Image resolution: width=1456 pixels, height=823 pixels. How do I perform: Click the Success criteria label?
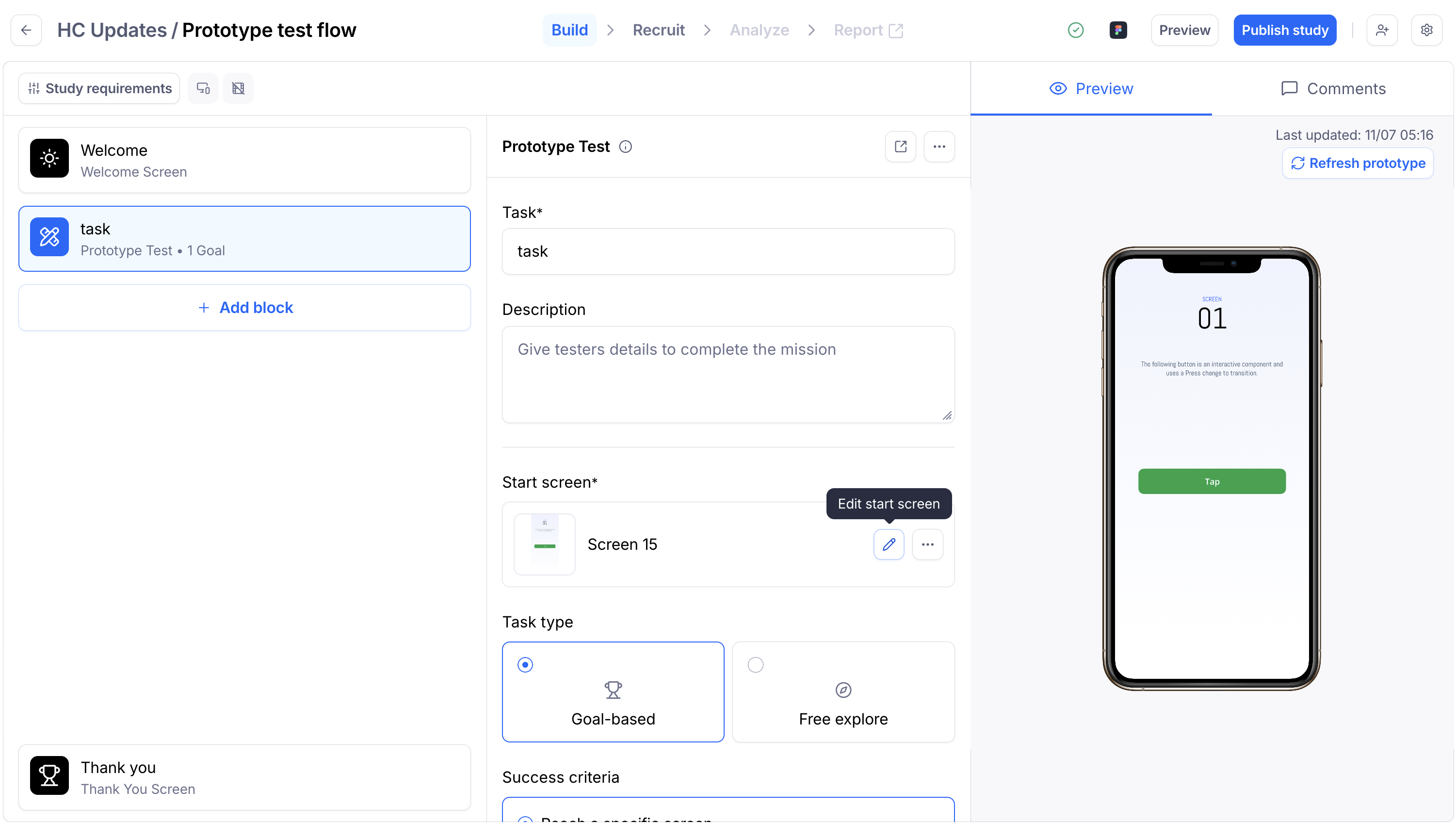(560, 778)
